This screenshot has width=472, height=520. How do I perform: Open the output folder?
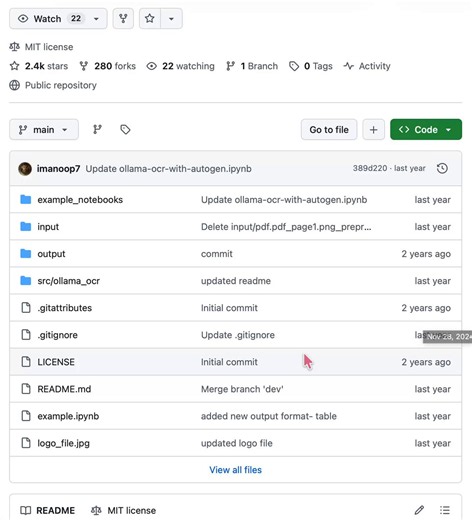coord(51,254)
